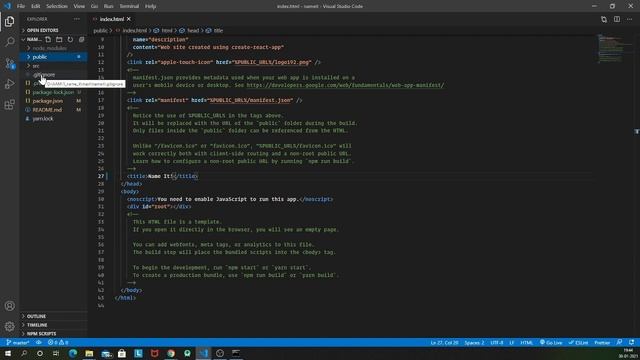Open errors and warnings count in status bar

(58, 342)
